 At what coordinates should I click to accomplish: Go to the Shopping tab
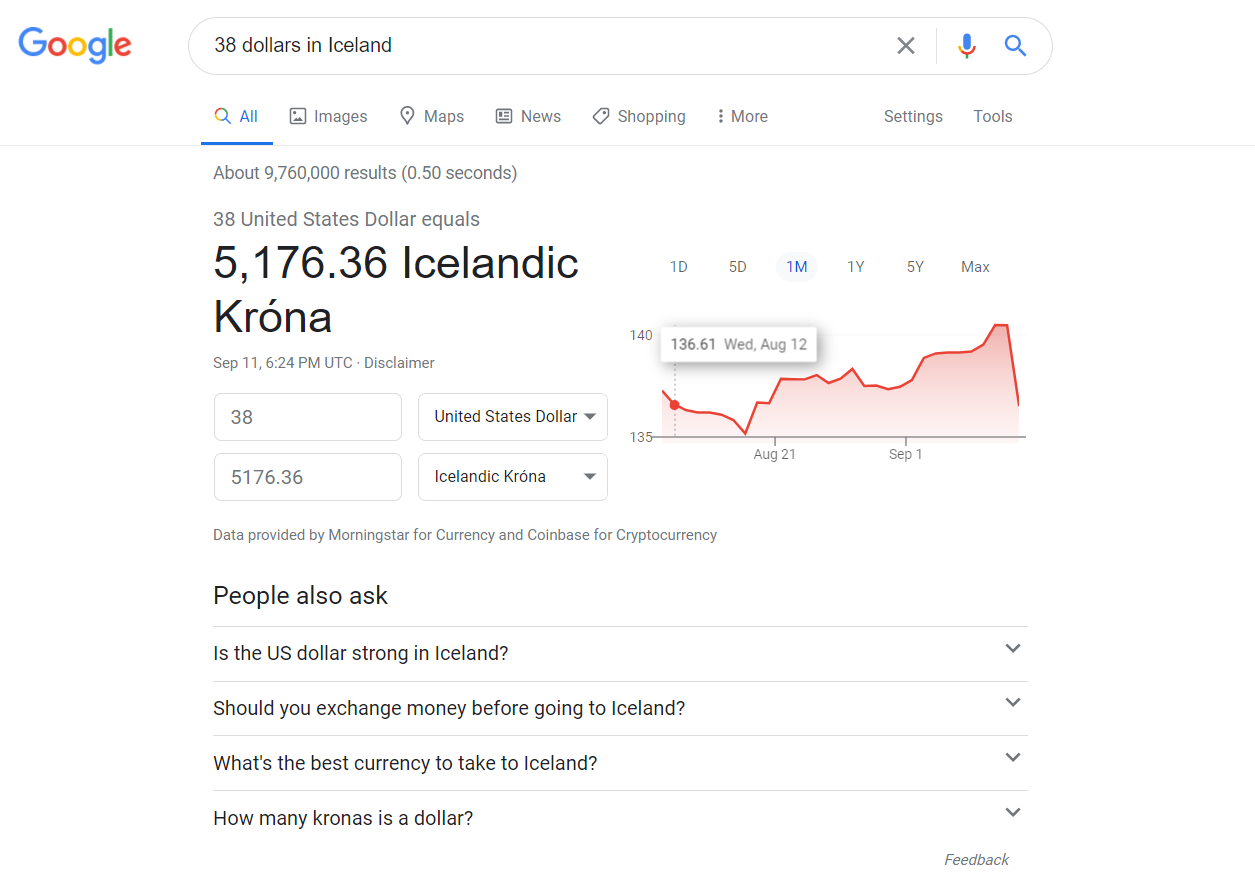639,116
